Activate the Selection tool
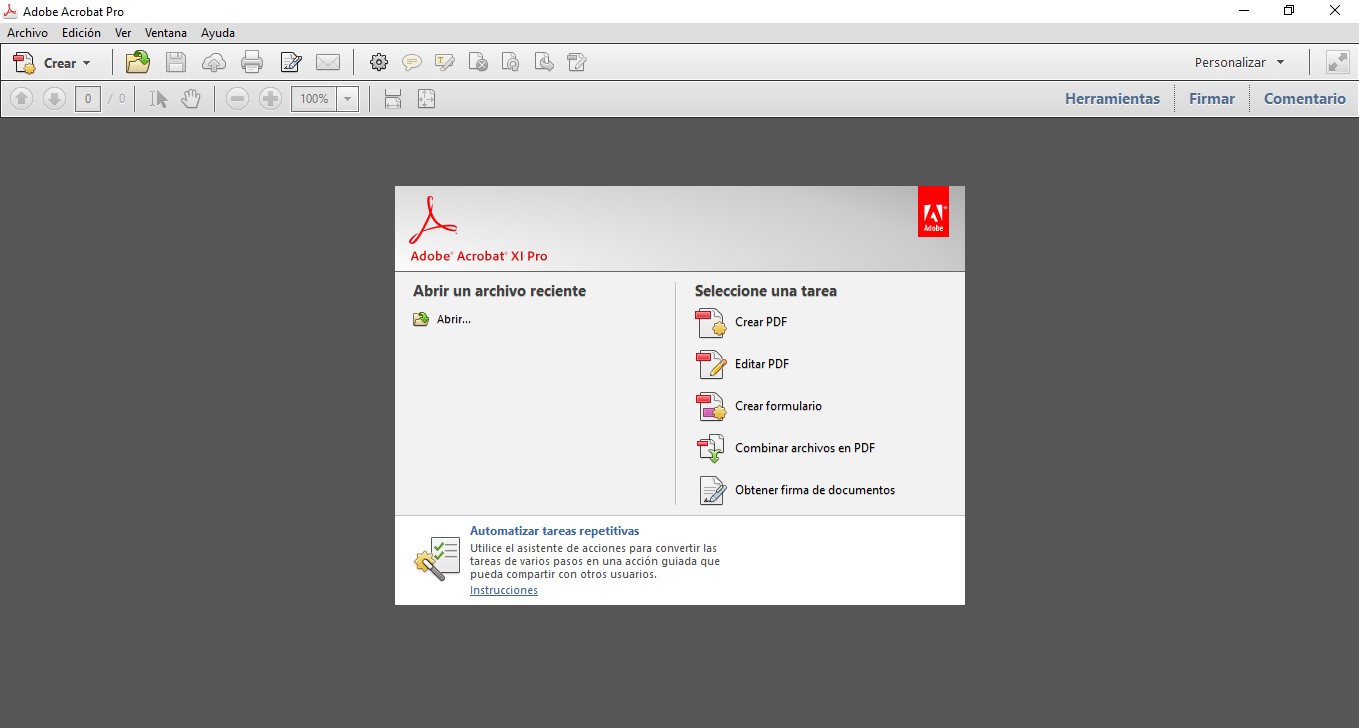The width and height of the screenshot is (1359, 728). click(x=158, y=98)
